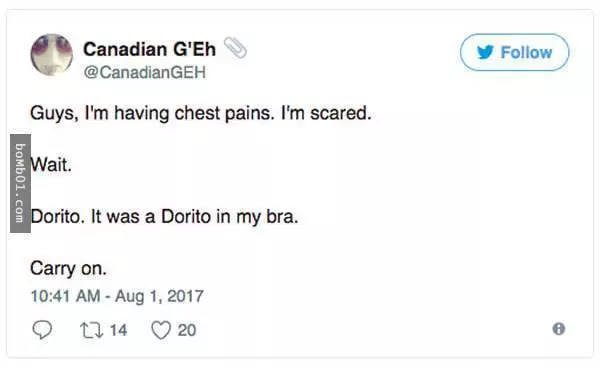600x368 pixels.
Task: Click the word 'scared' in the tweet
Action: 341,113
